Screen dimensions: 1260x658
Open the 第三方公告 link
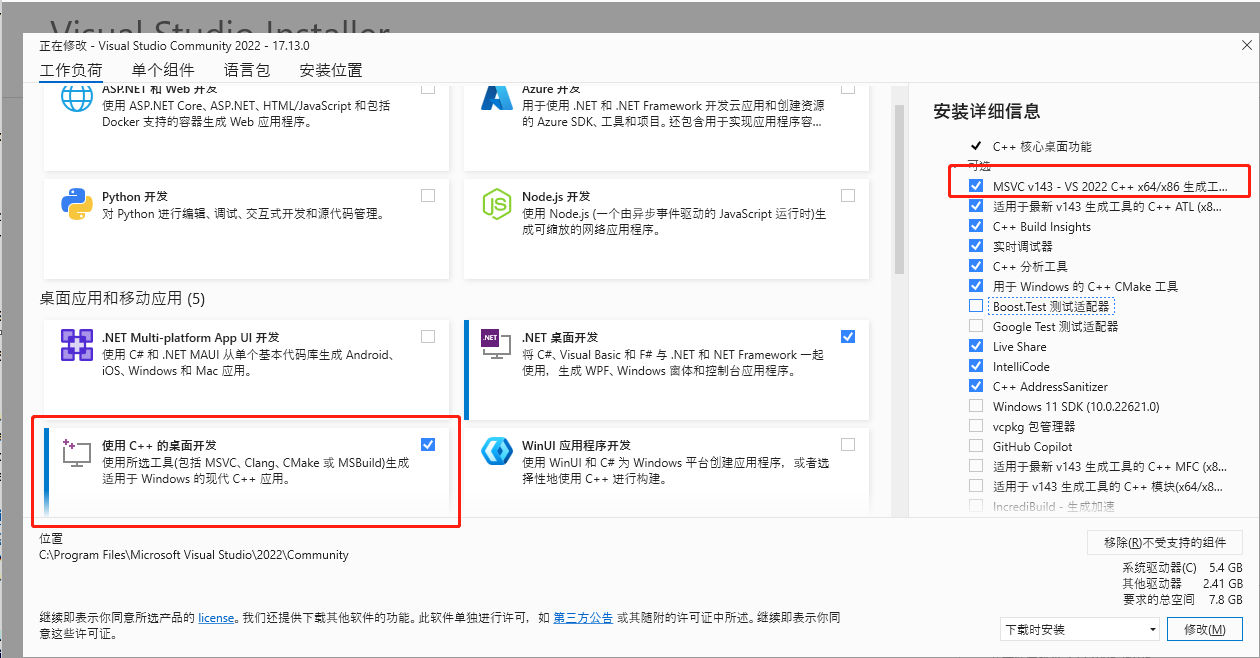click(583, 618)
